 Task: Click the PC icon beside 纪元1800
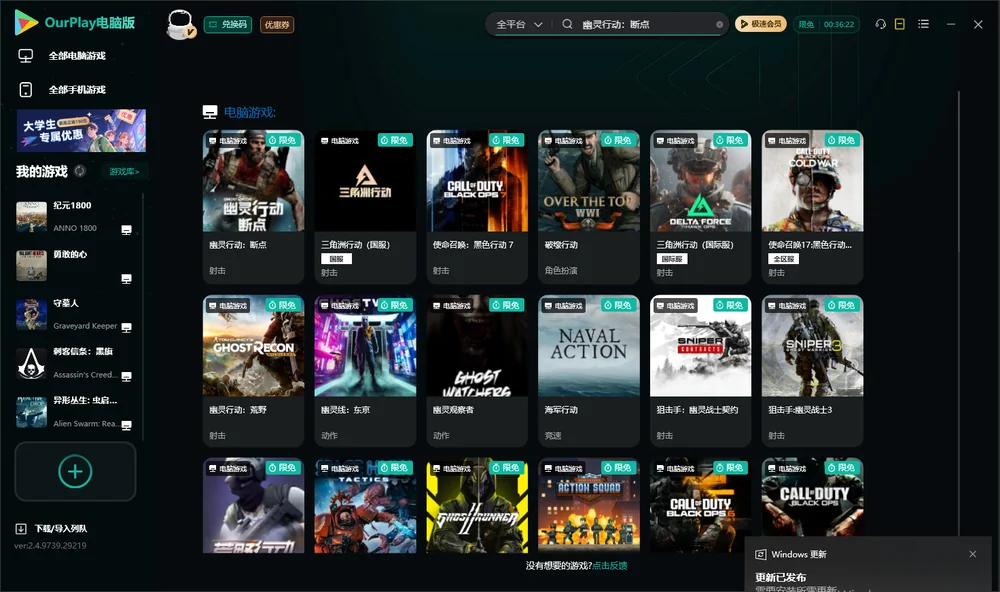click(x=126, y=230)
